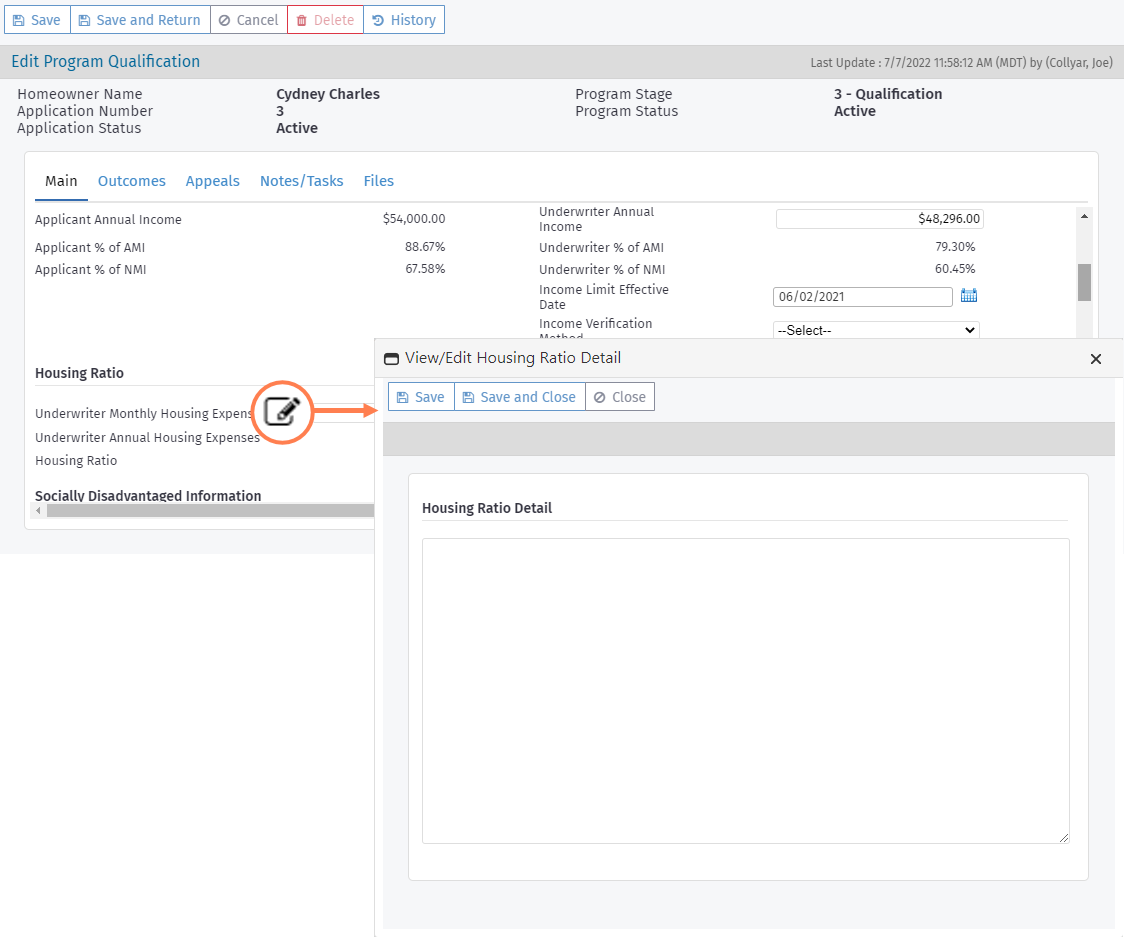
Task: Open the Appeals tab
Action: click(213, 181)
